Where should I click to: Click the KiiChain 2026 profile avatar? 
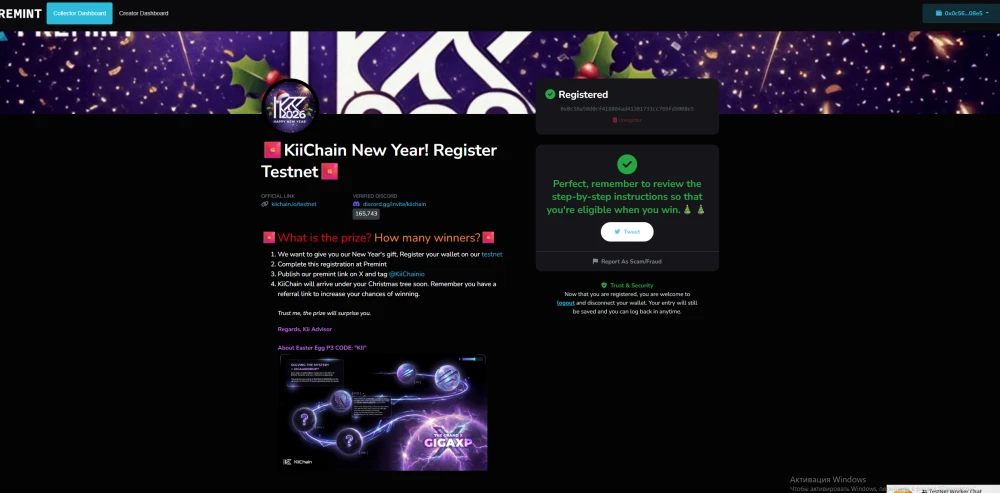[x=290, y=107]
